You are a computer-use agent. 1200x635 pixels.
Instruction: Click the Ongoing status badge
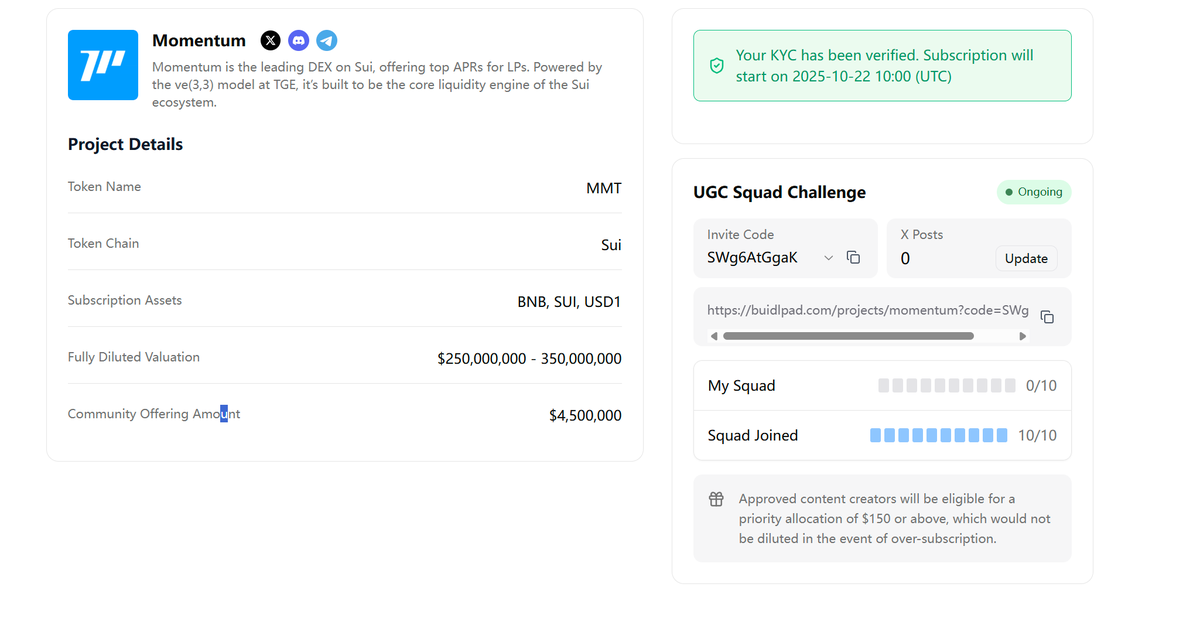(x=1034, y=192)
